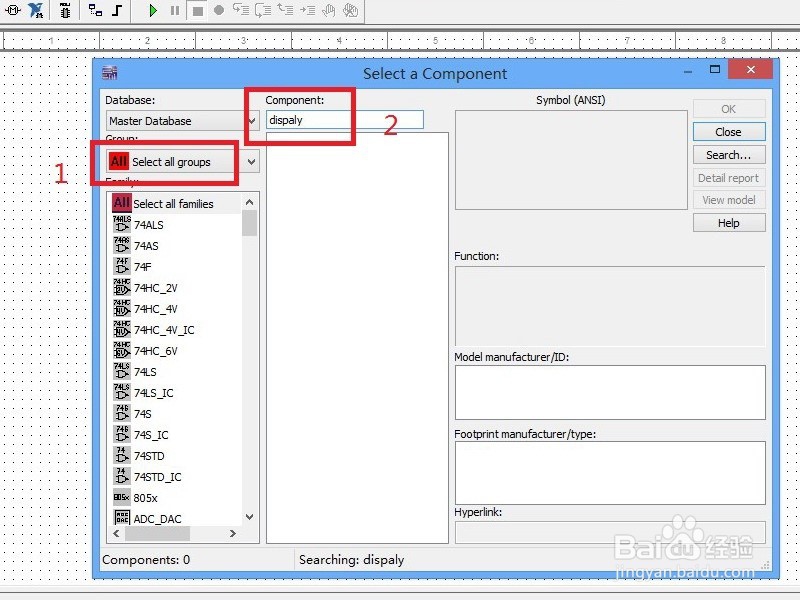Click the grey circle record icon
This screenshot has width=800, height=600.
point(219,10)
